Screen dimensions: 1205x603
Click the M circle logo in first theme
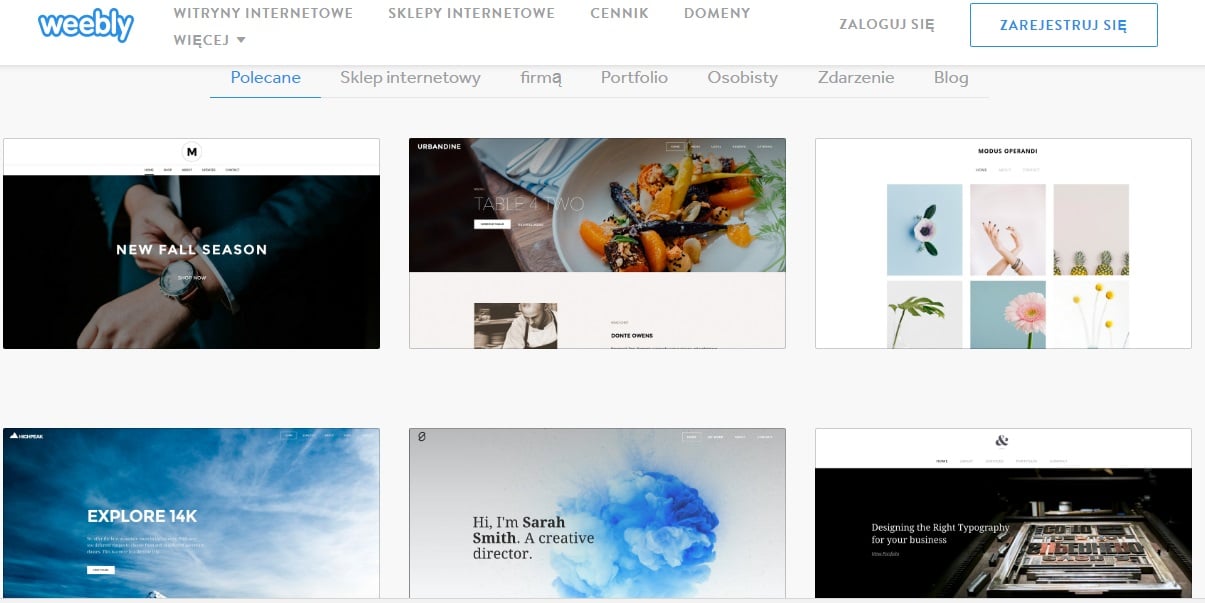click(x=192, y=152)
